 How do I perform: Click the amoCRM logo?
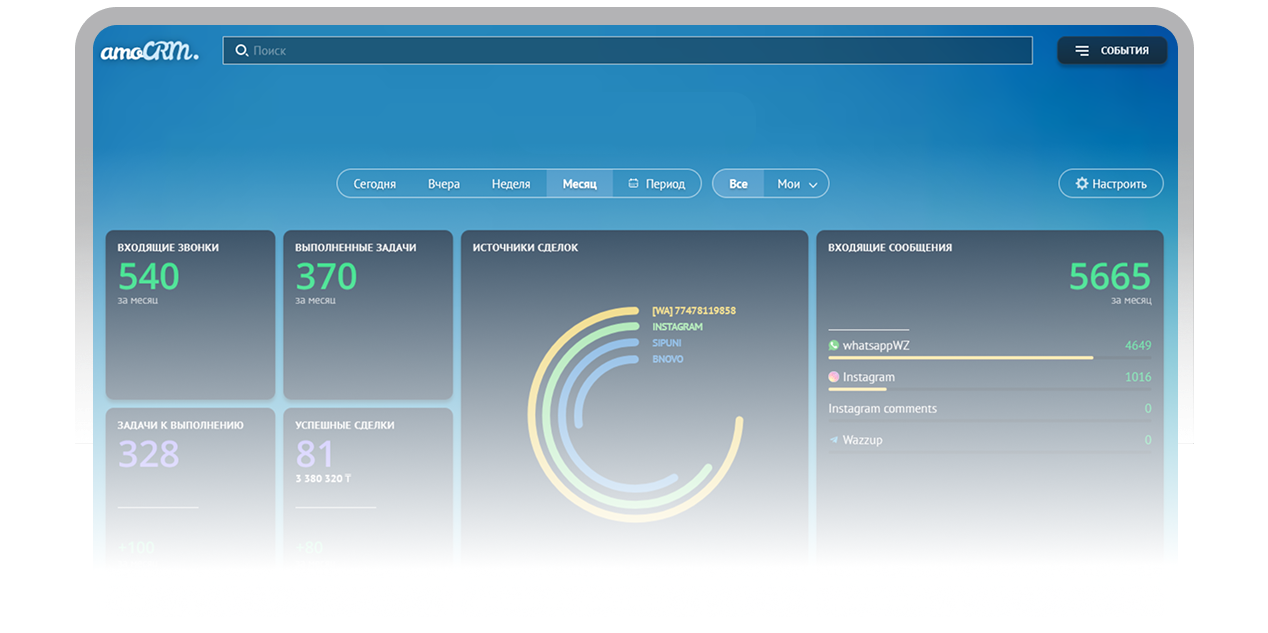coord(149,52)
